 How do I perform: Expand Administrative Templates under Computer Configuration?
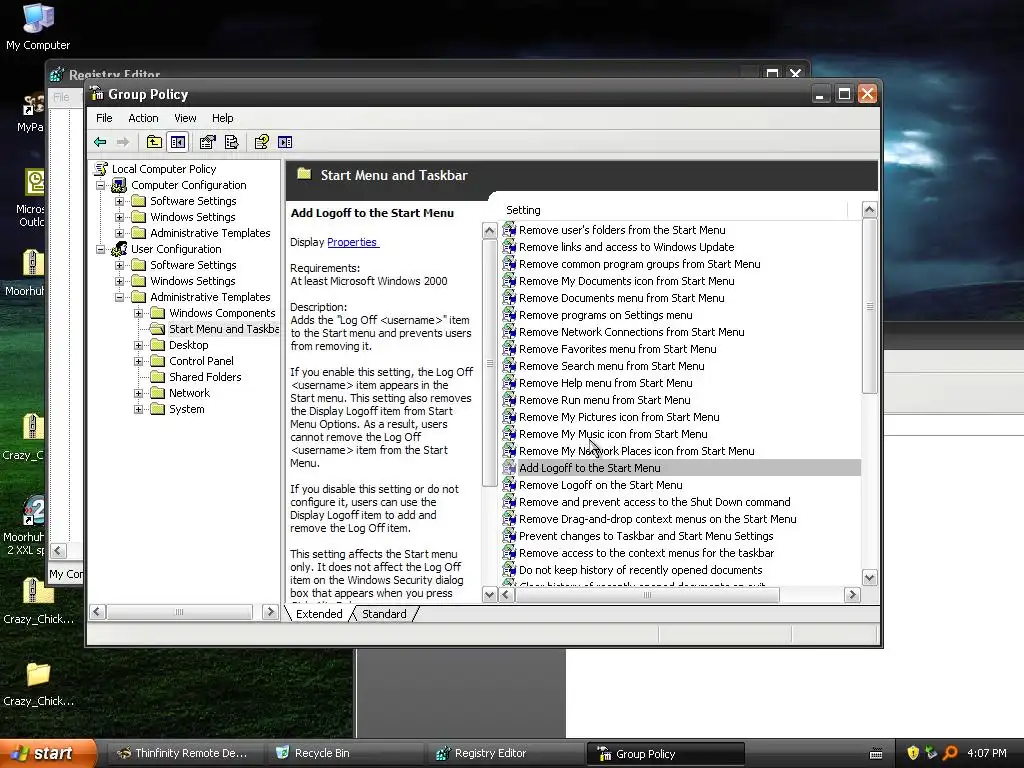[120, 233]
